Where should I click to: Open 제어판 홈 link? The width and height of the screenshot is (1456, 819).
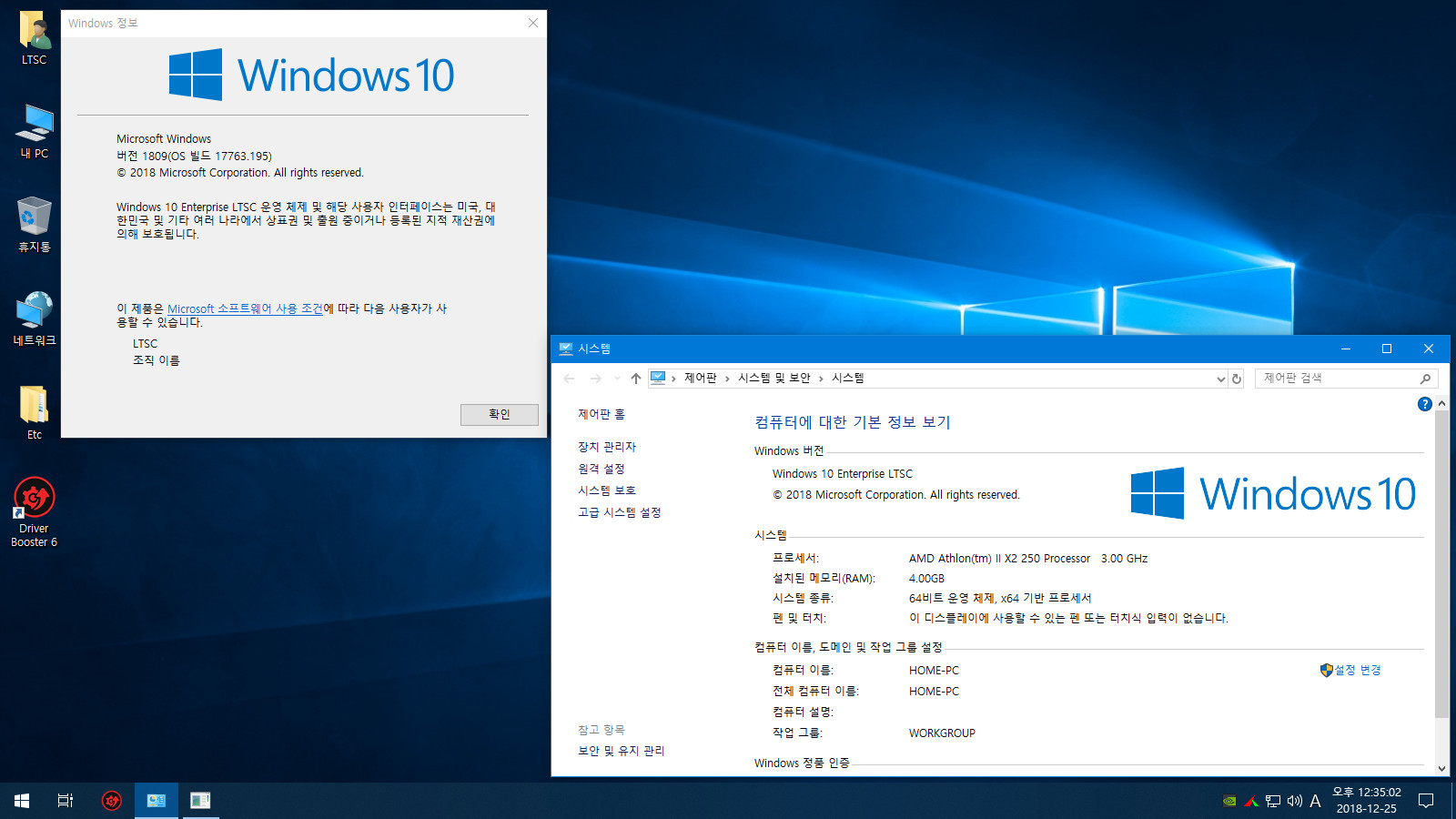(x=602, y=414)
